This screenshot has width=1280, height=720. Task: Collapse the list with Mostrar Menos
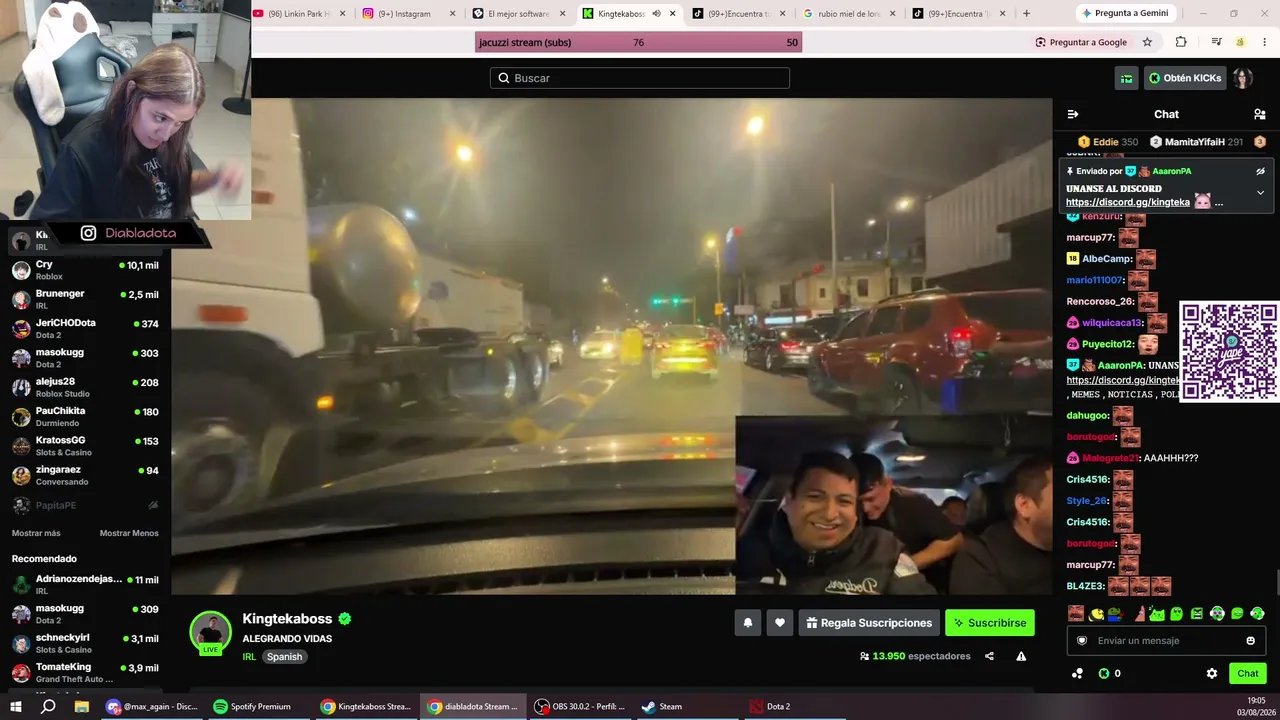pos(129,533)
